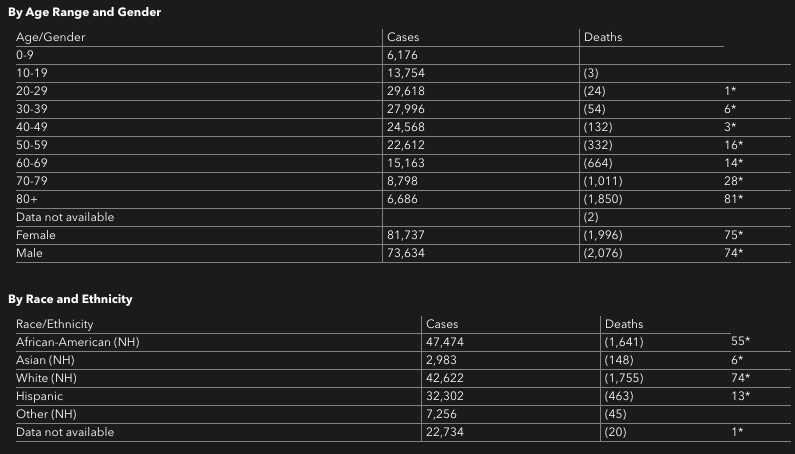Click the "By Age Range and Gender" heading
This screenshot has width=795, height=454.
85,12
